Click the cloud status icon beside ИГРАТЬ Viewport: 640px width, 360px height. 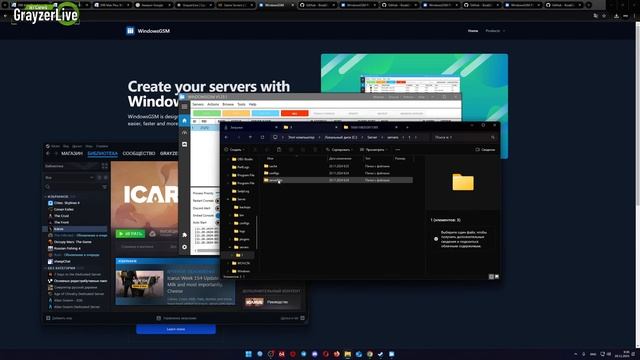coord(153,234)
